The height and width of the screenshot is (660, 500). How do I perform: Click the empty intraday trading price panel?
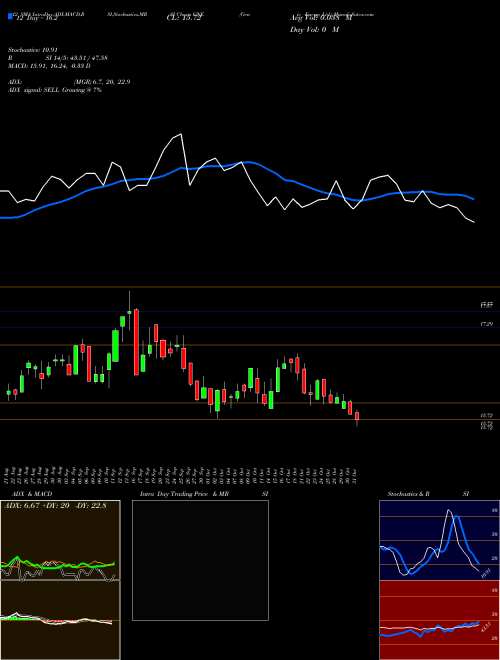tap(200, 560)
